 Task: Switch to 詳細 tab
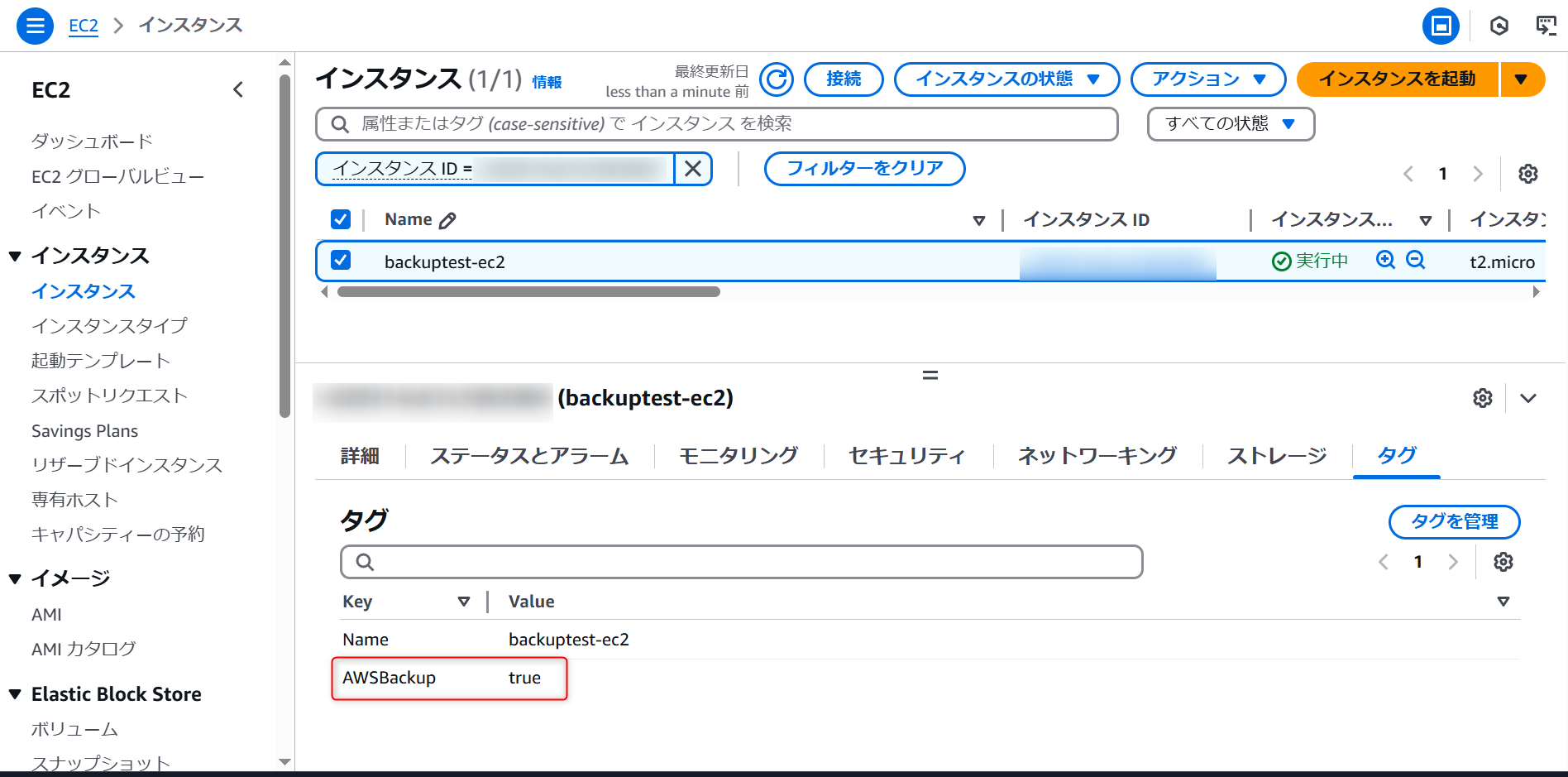[360, 456]
